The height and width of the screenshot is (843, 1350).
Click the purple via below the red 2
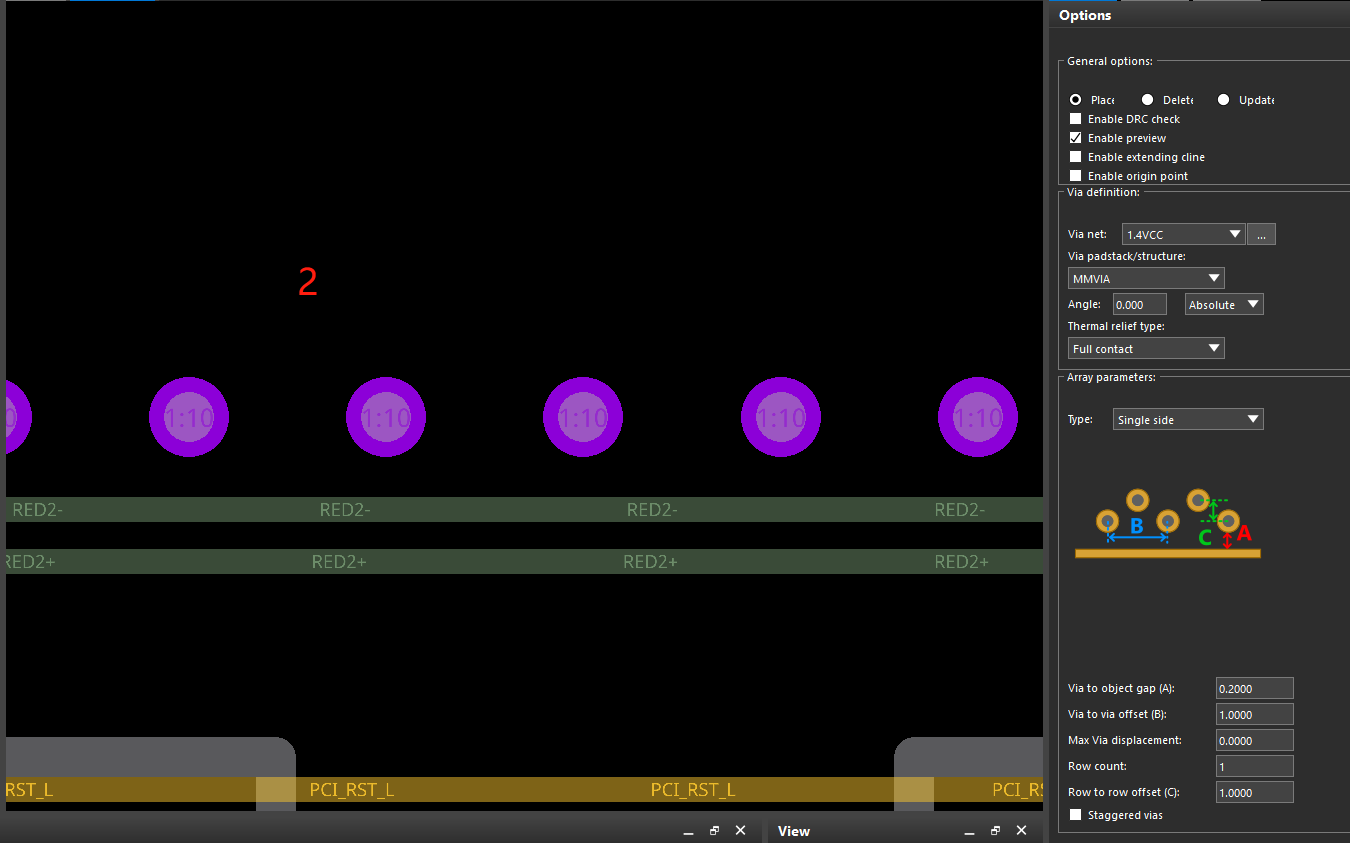coord(386,417)
